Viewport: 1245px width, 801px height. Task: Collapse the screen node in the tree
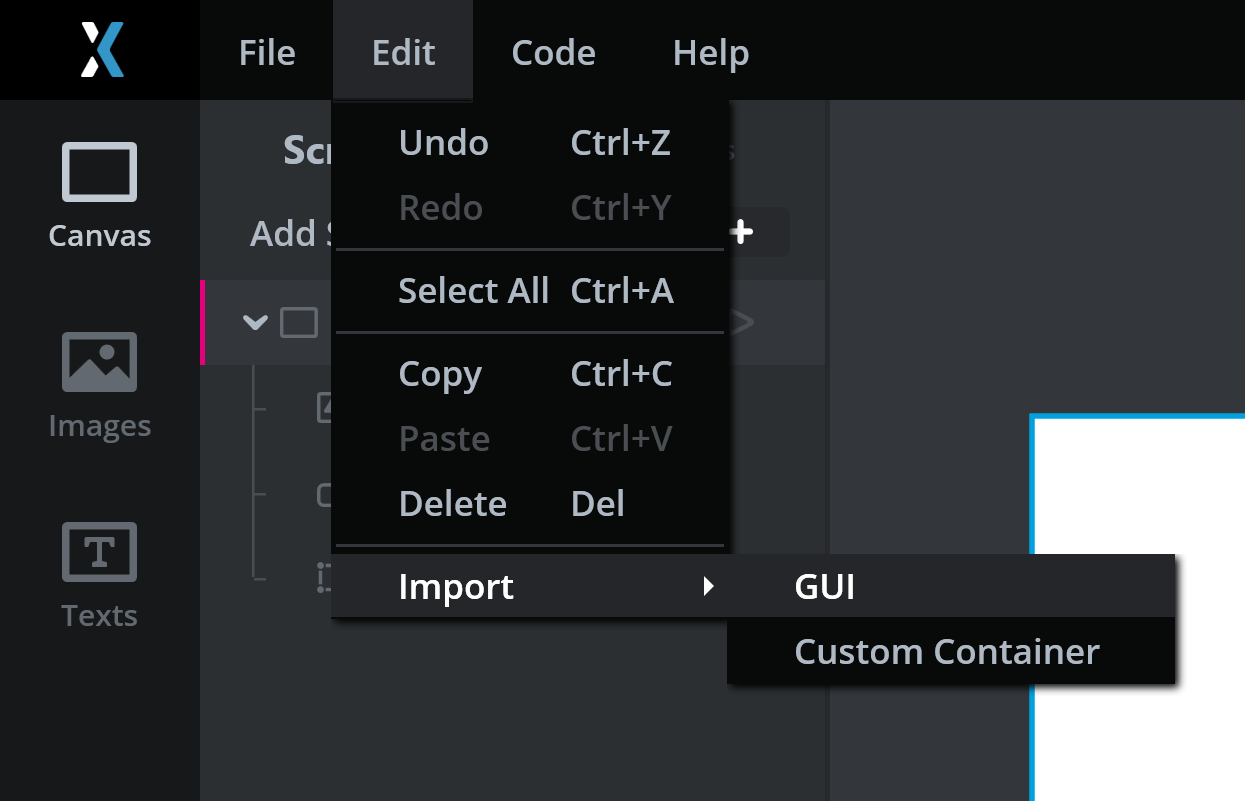pos(255,322)
